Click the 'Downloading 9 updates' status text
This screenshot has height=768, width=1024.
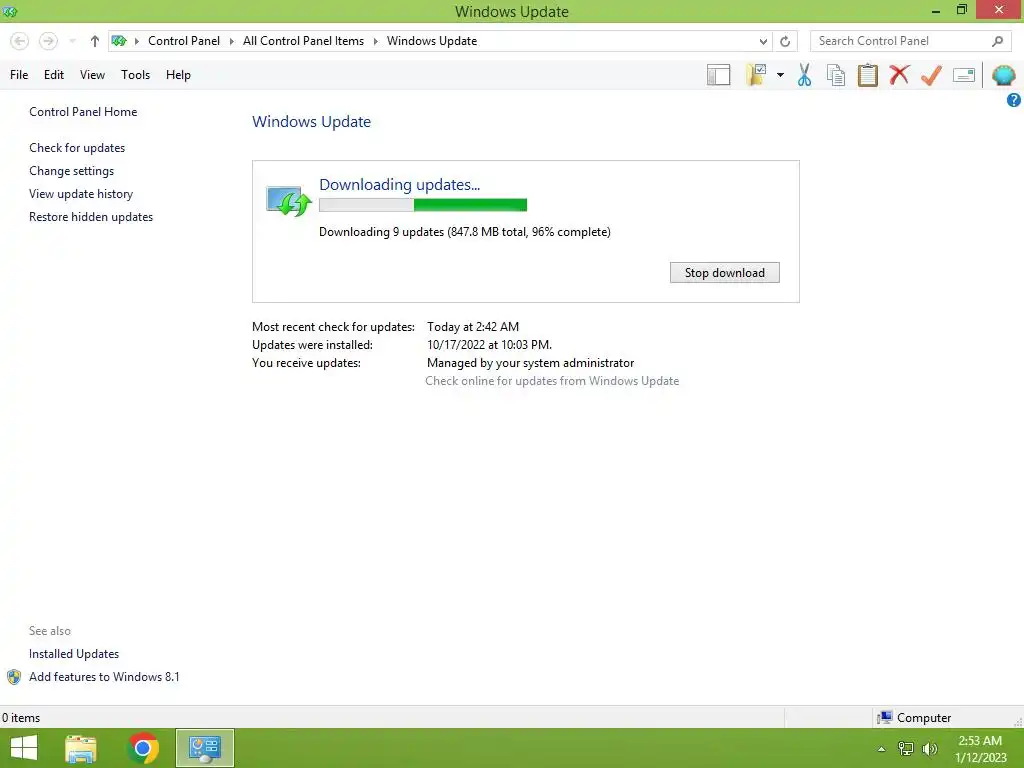click(465, 232)
